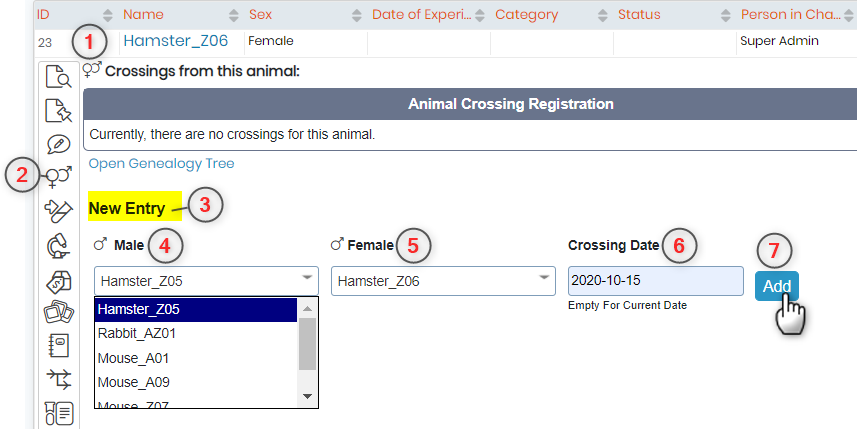
Task: Click the document with star sidebar icon
Action: click(58, 110)
